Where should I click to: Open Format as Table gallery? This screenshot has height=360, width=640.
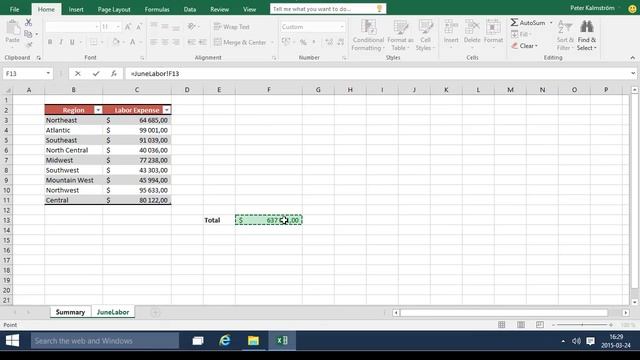point(400,35)
